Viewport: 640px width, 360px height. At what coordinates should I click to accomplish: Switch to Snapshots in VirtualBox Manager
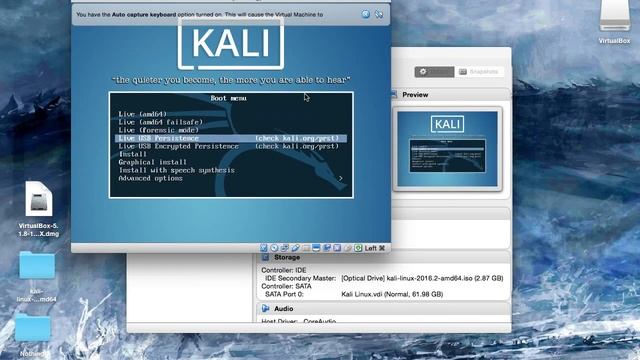(x=479, y=72)
